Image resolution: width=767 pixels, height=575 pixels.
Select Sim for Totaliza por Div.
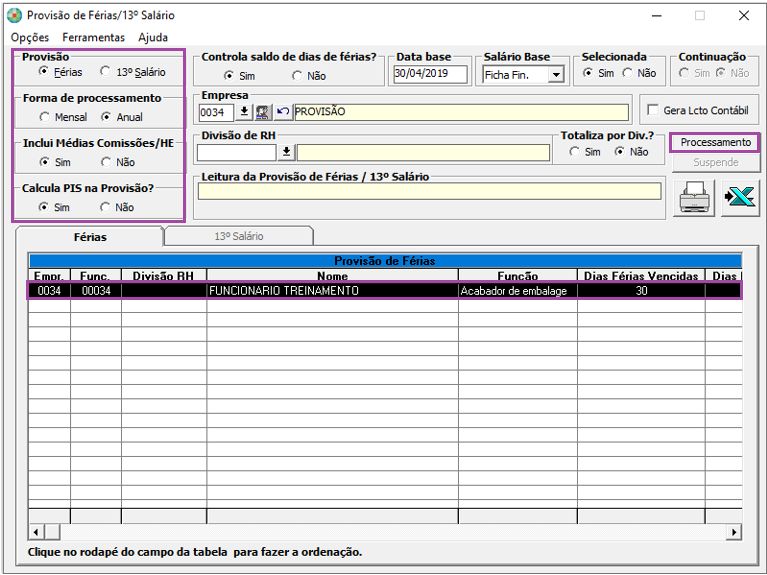pos(575,152)
